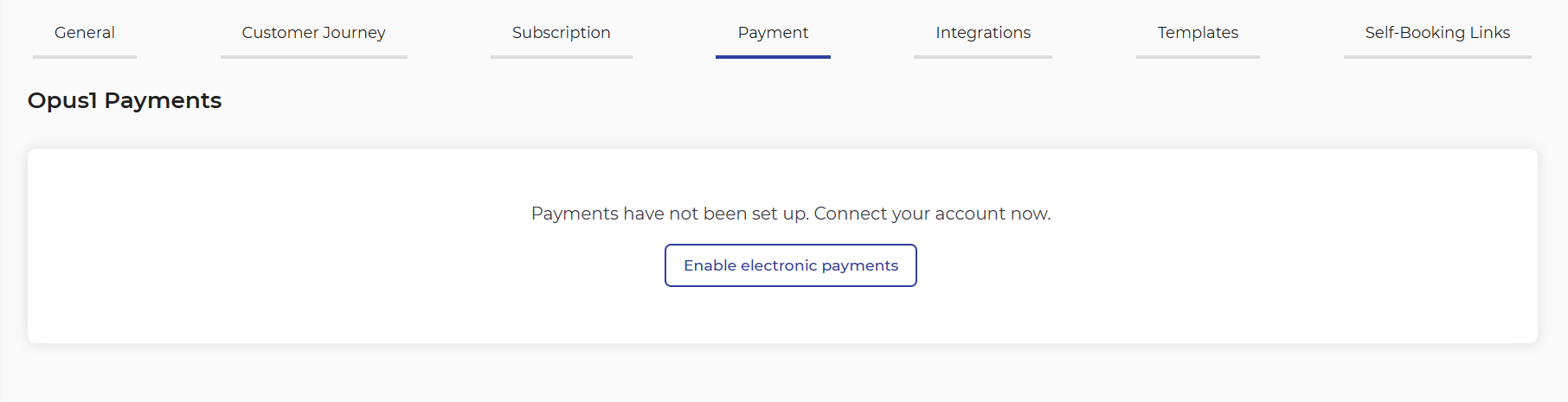Screen dimensions: 1568x402
Task: Click the underline beneath Customer Journey tab
Action: click(313, 57)
